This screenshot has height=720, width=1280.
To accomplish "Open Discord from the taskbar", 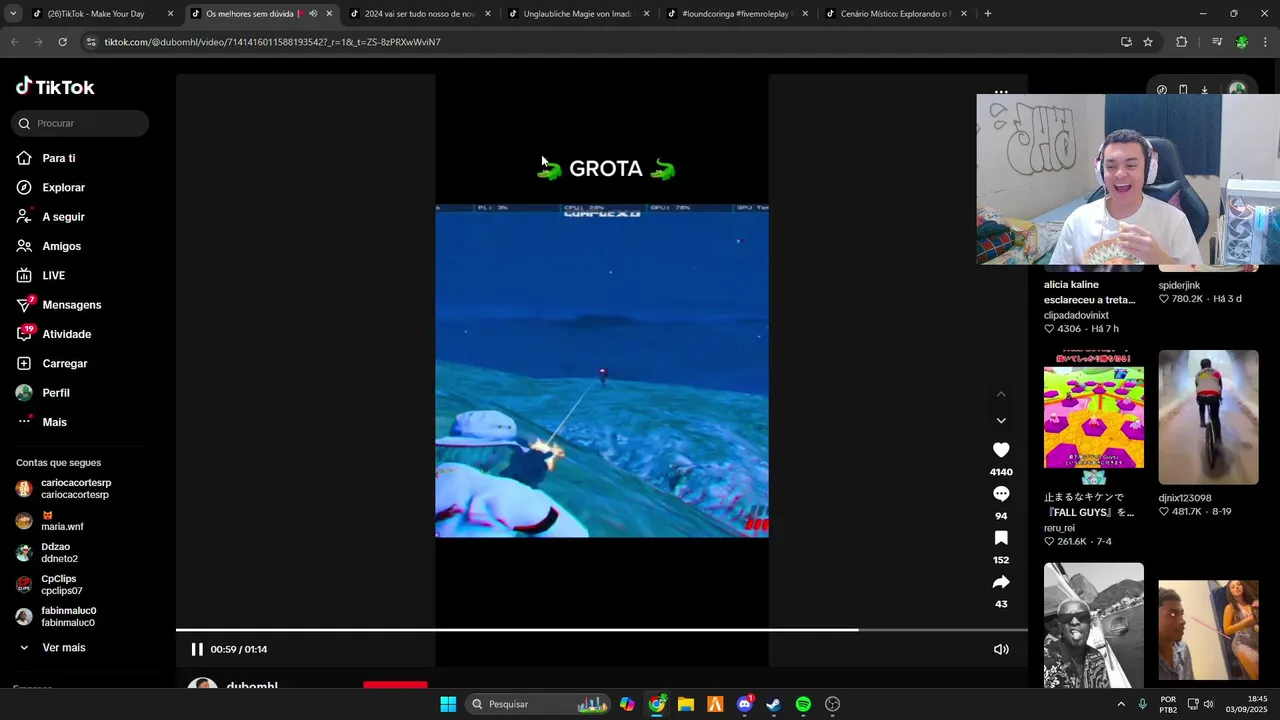I will click(744, 704).
